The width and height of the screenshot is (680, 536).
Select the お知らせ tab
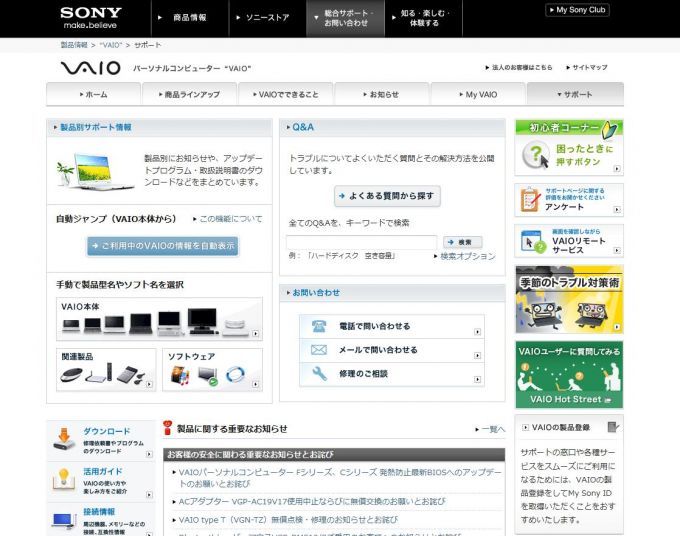click(x=382, y=94)
